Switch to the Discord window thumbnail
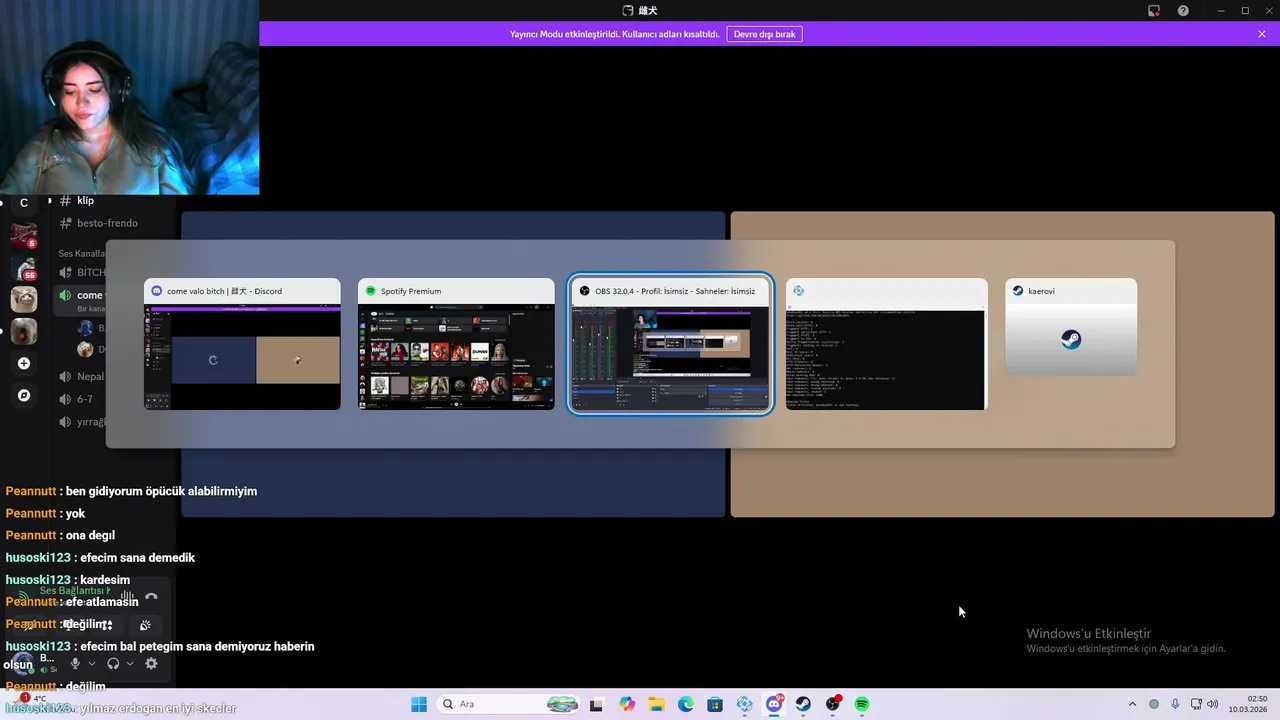The width and height of the screenshot is (1280, 720). pyautogui.click(x=242, y=344)
